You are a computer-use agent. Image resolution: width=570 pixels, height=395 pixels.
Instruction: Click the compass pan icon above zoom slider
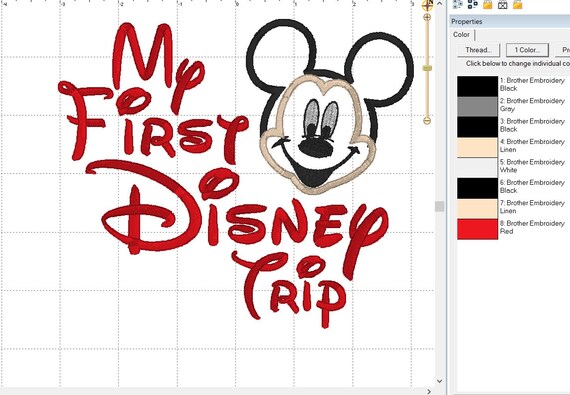428,5
